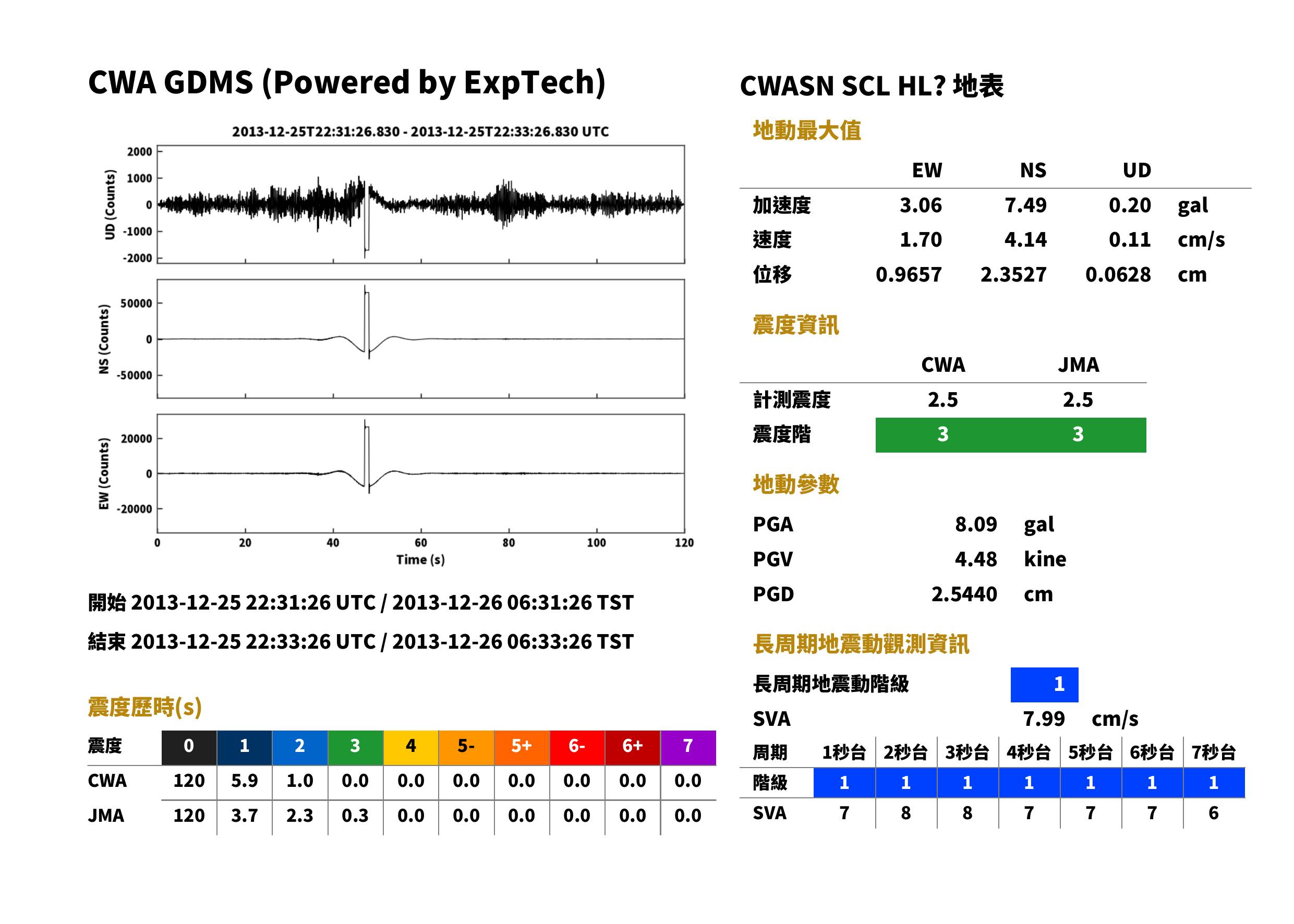Screen dimensions: 1294x924
Task: Select the EW counts waveform plot
Action: point(420,473)
